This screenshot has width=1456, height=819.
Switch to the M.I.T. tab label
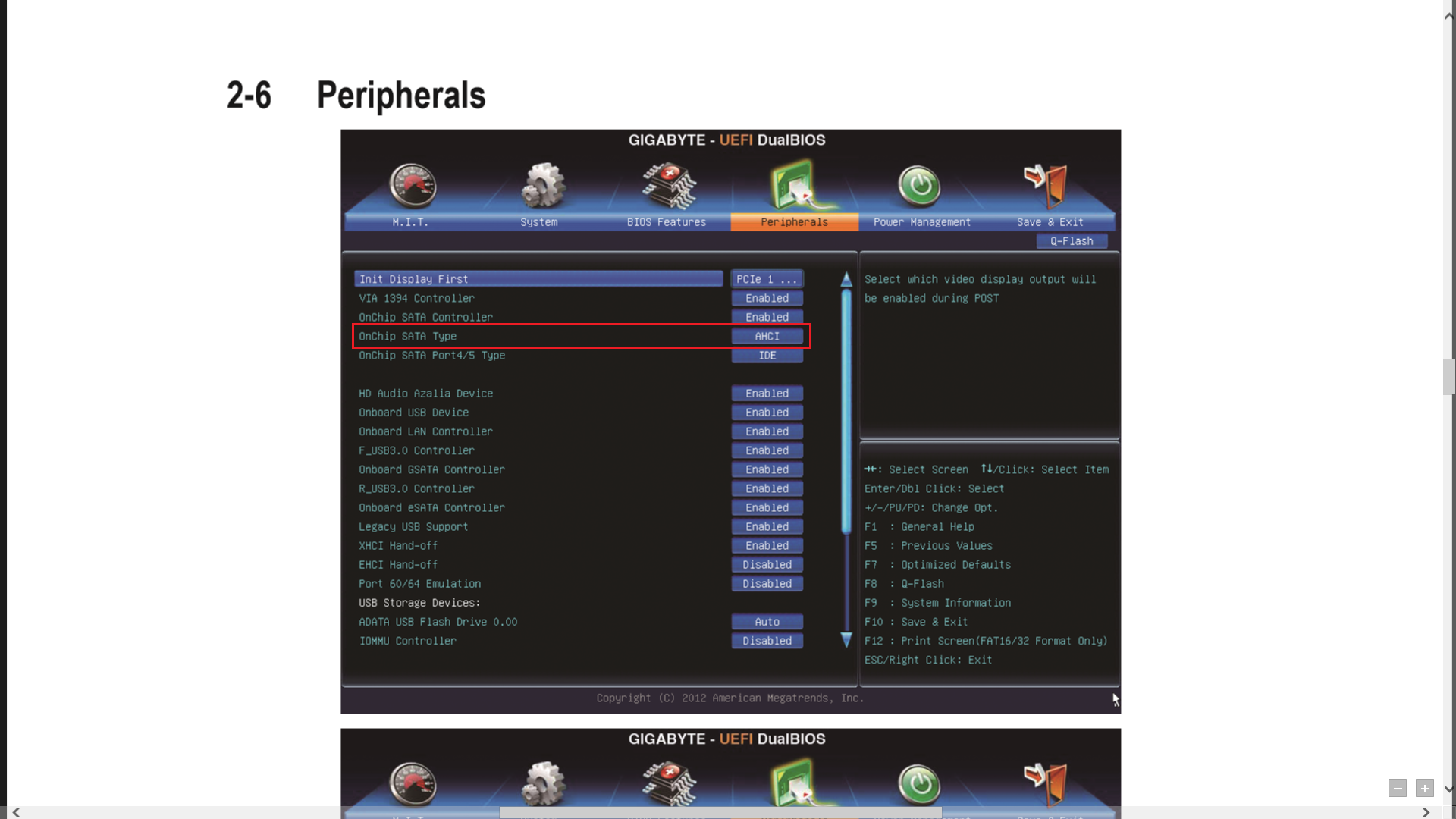pyautogui.click(x=410, y=222)
